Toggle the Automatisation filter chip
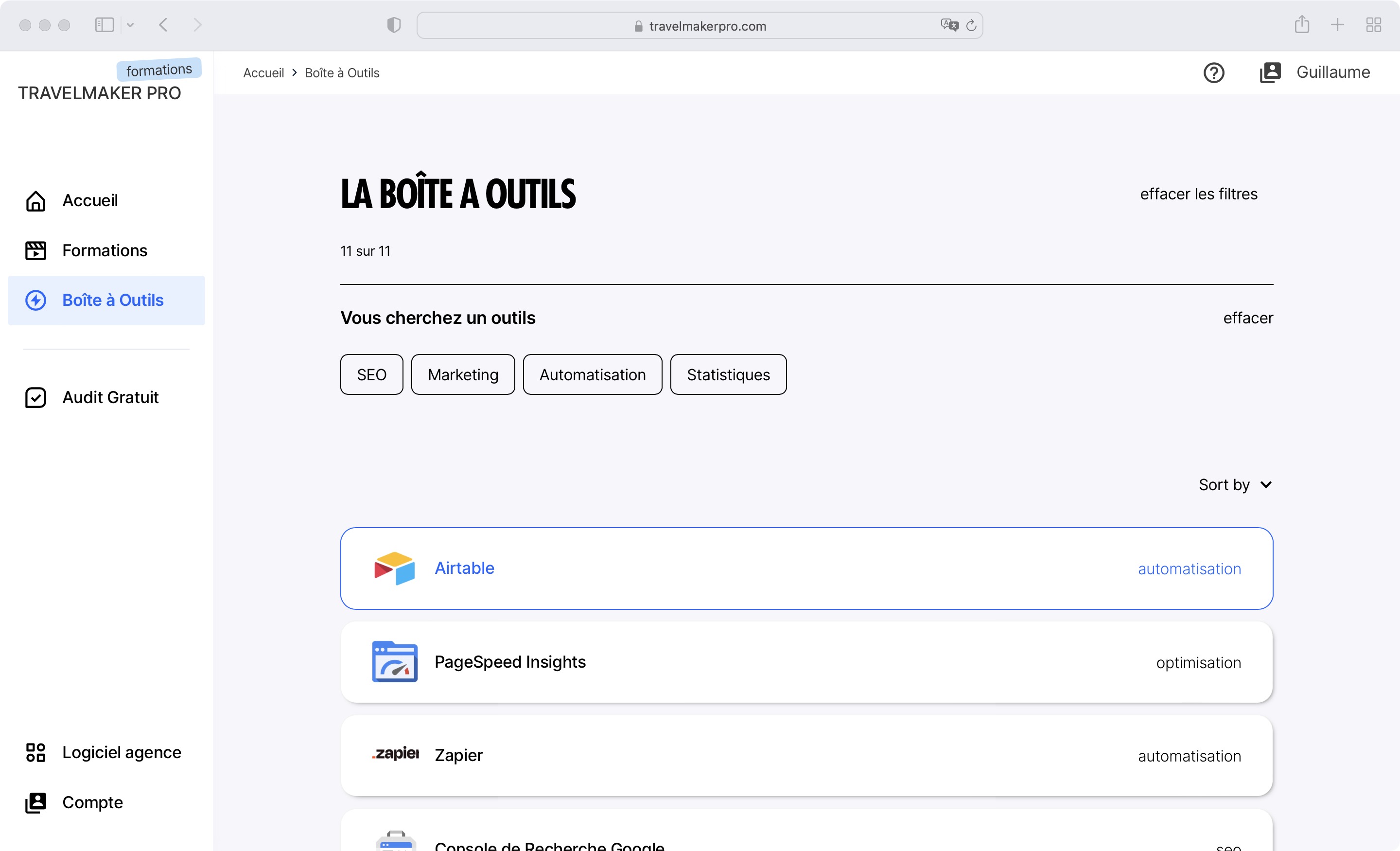Screen dimensions: 1400x851 pyautogui.click(x=593, y=374)
